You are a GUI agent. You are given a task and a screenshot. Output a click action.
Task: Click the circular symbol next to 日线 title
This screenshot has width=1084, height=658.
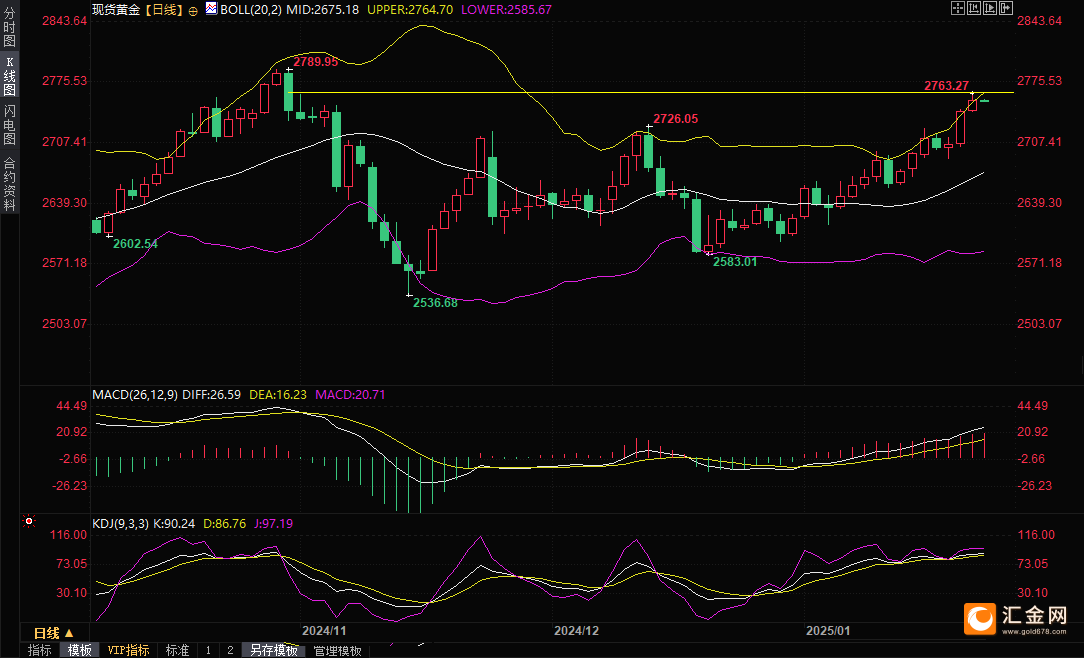(x=193, y=10)
